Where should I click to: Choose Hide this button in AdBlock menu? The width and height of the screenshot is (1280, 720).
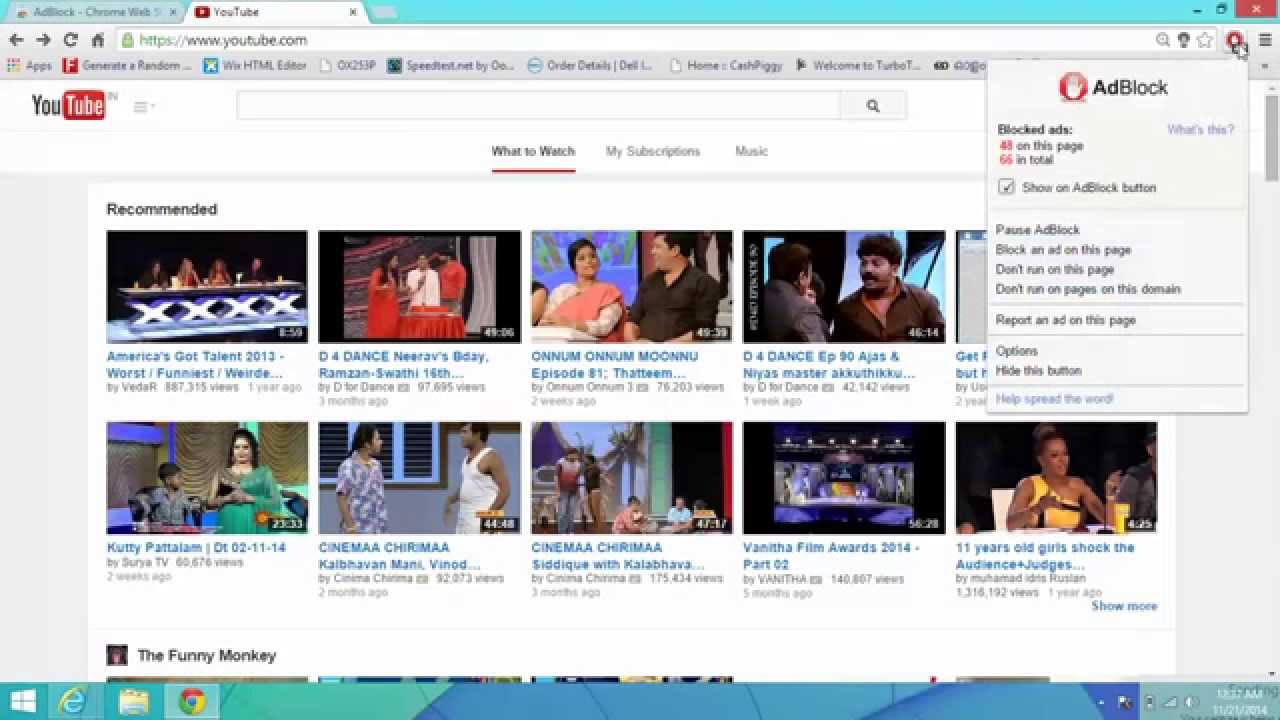tap(1038, 370)
